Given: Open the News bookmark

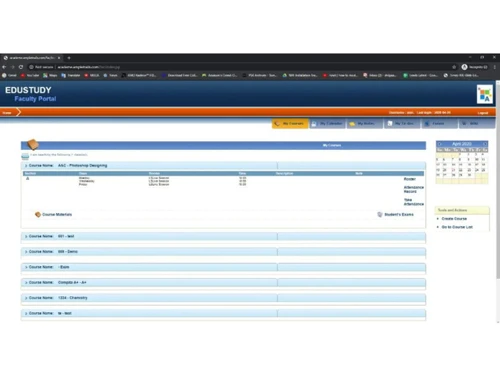Looking at the screenshot, I should point(110,75).
